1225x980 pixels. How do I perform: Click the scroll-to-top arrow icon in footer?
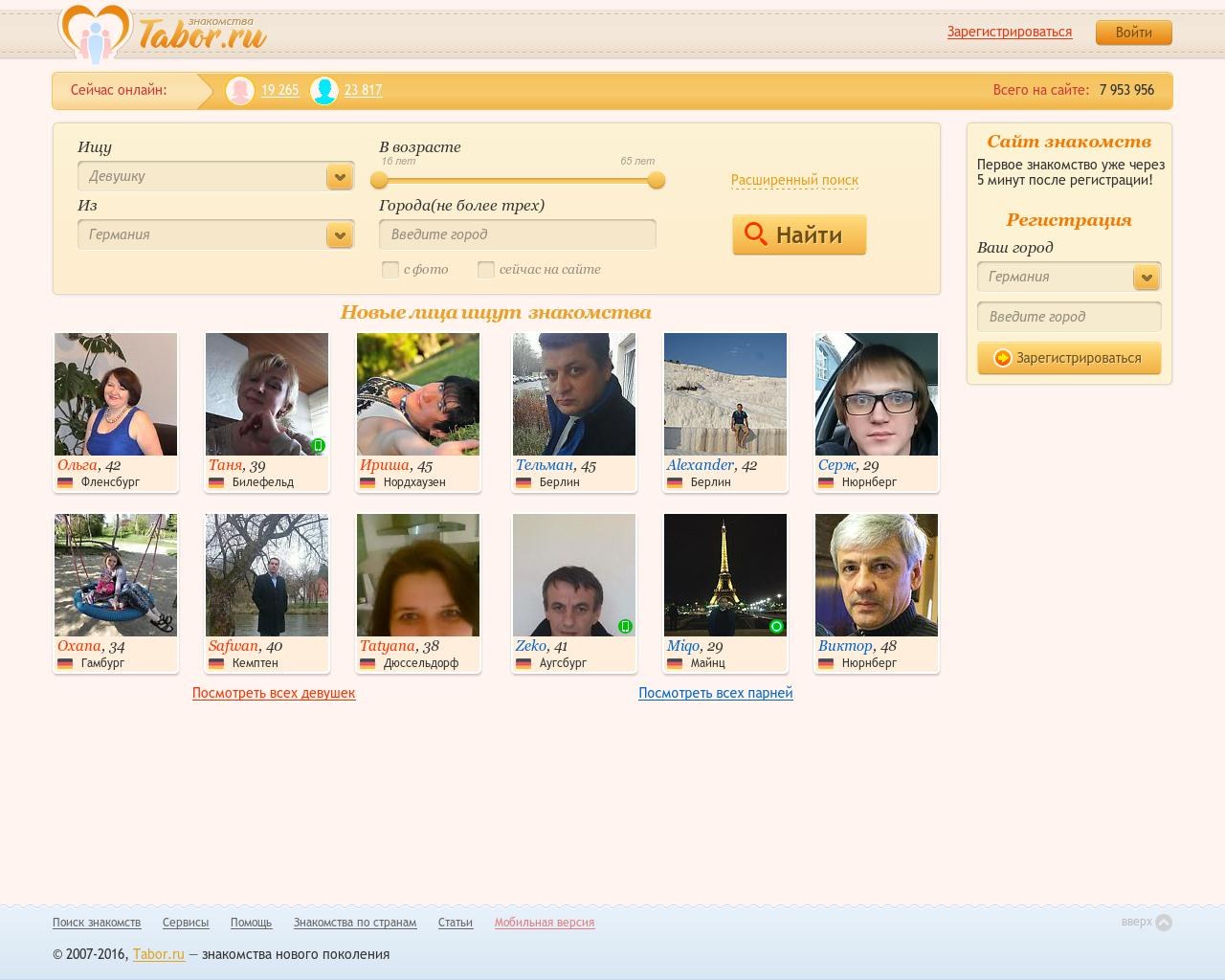[x=1164, y=923]
